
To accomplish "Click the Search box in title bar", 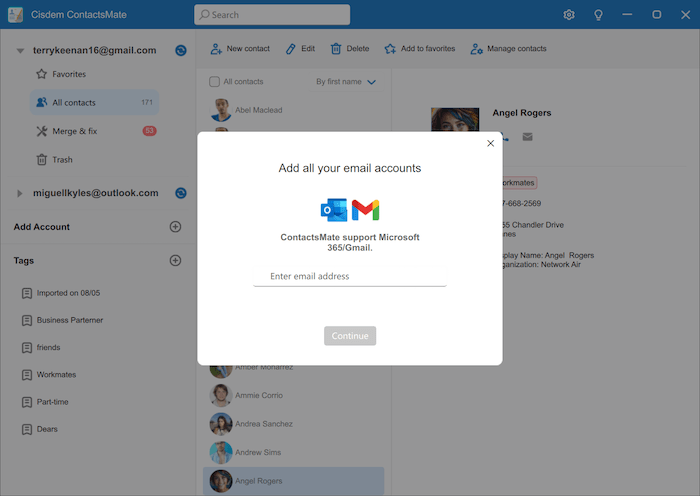I will click(272, 15).
